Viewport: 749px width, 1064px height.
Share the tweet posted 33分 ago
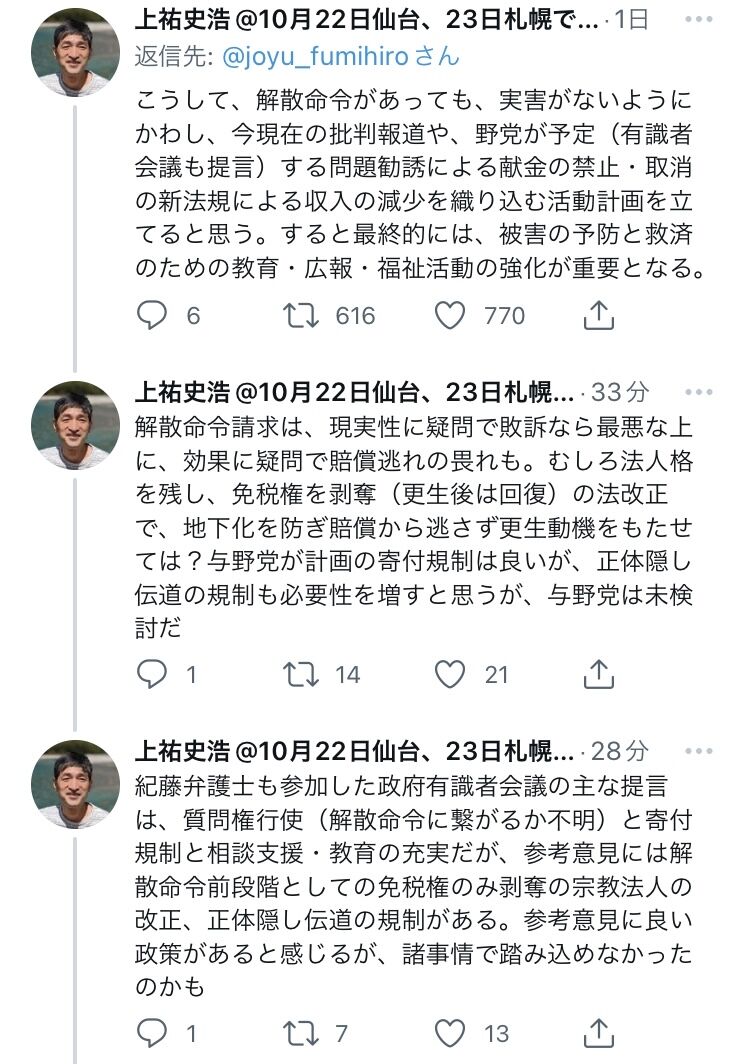[x=598, y=675]
